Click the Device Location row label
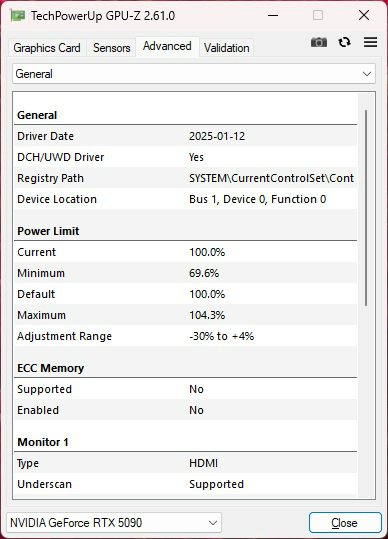 pyautogui.click(x=57, y=199)
